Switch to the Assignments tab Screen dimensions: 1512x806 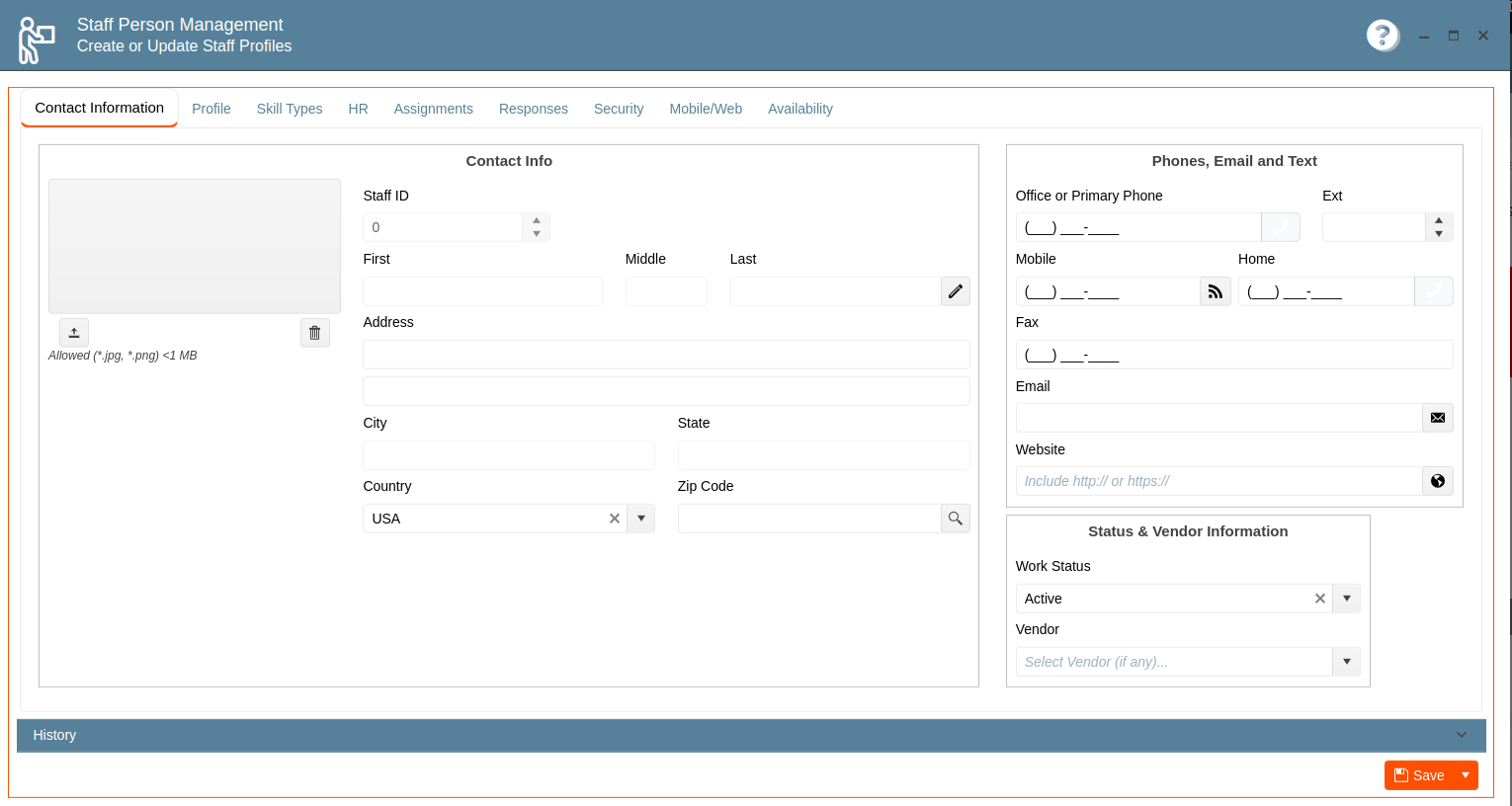(x=433, y=109)
